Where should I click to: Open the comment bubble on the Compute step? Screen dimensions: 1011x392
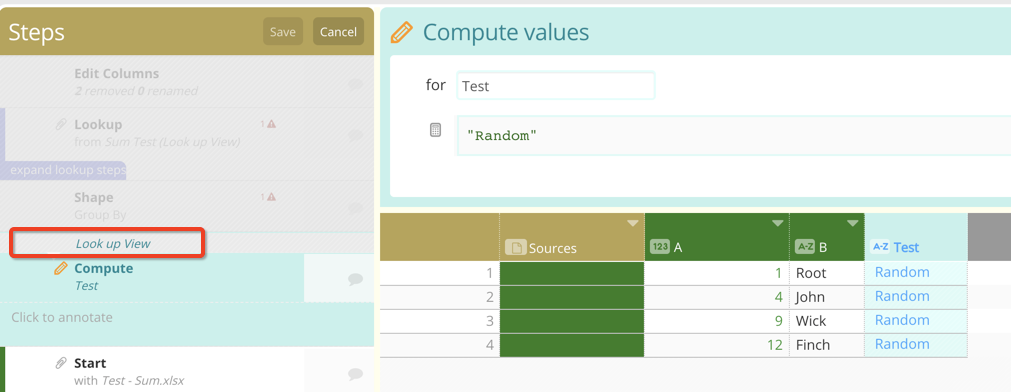point(355,279)
